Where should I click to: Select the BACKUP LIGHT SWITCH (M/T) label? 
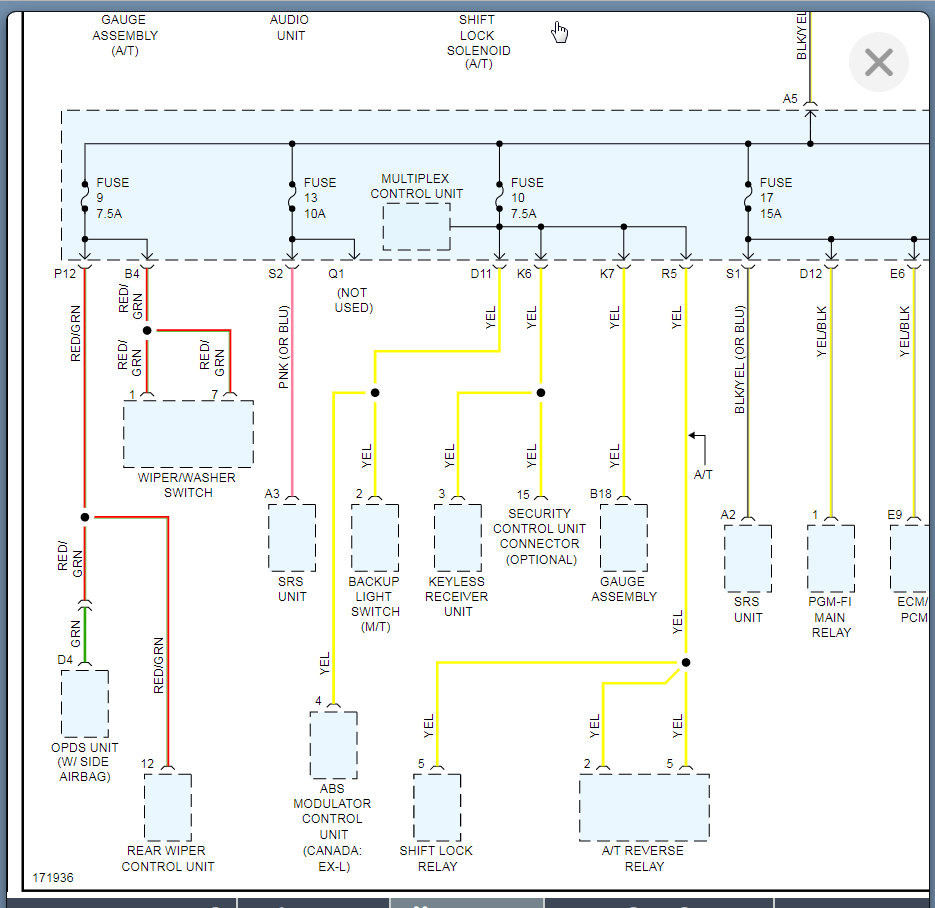374,604
